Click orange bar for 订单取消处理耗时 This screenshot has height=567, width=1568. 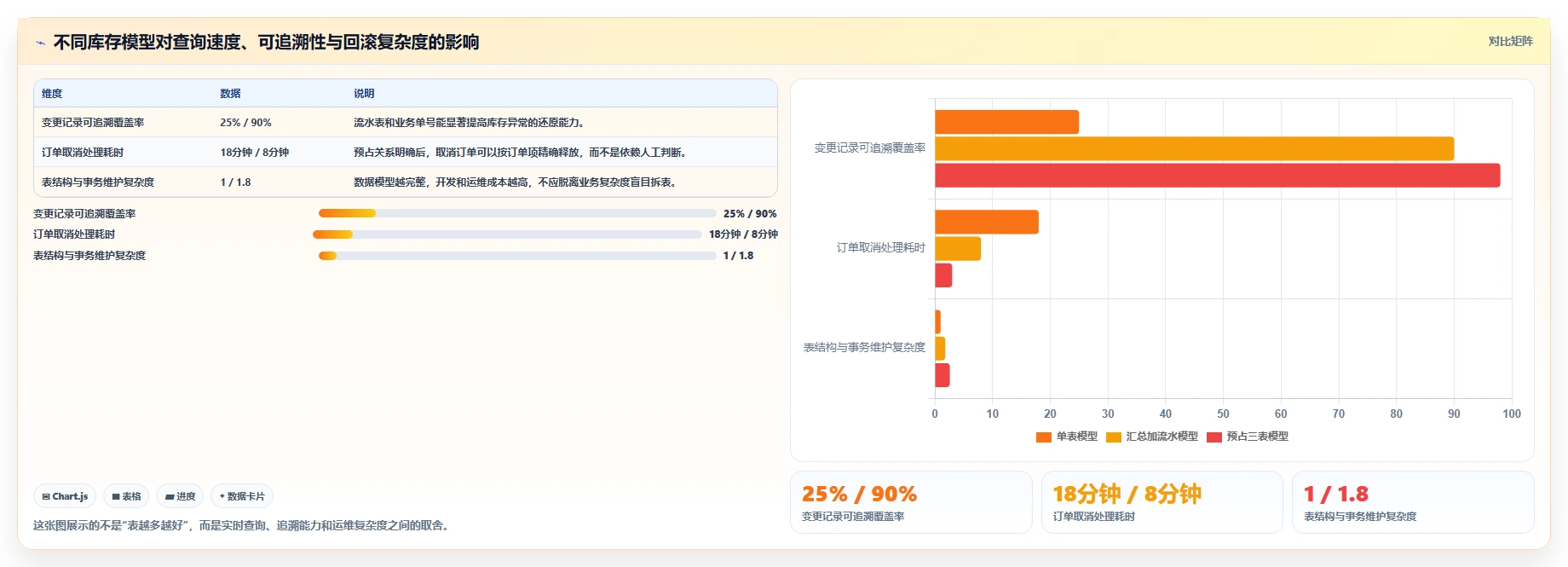(987, 222)
